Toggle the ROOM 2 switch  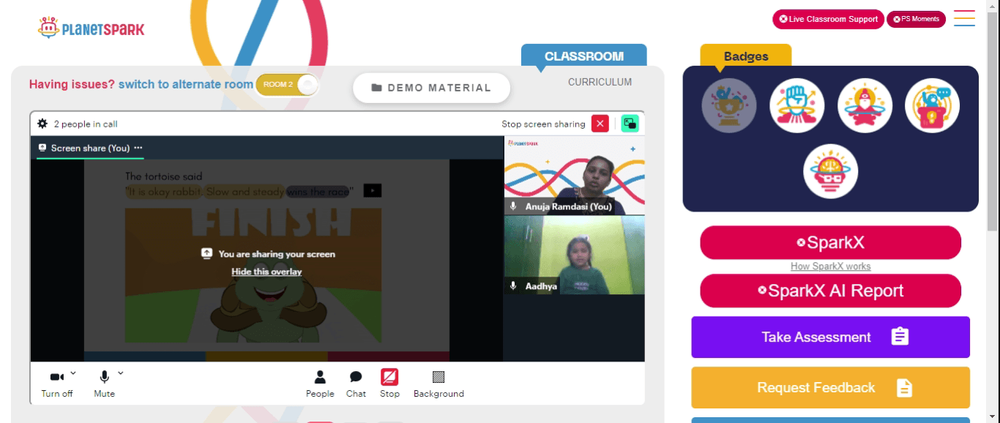click(x=286, y=85)
